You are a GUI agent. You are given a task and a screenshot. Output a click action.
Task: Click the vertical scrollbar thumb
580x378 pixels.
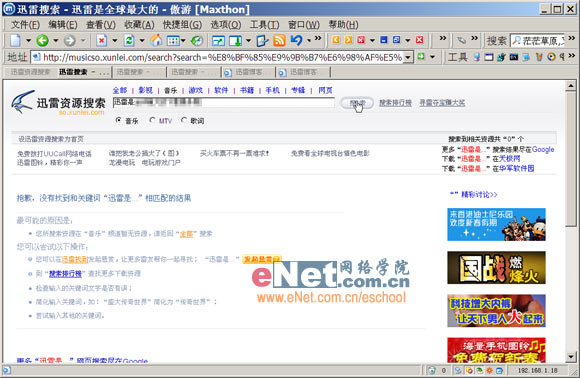pos(571,159)
